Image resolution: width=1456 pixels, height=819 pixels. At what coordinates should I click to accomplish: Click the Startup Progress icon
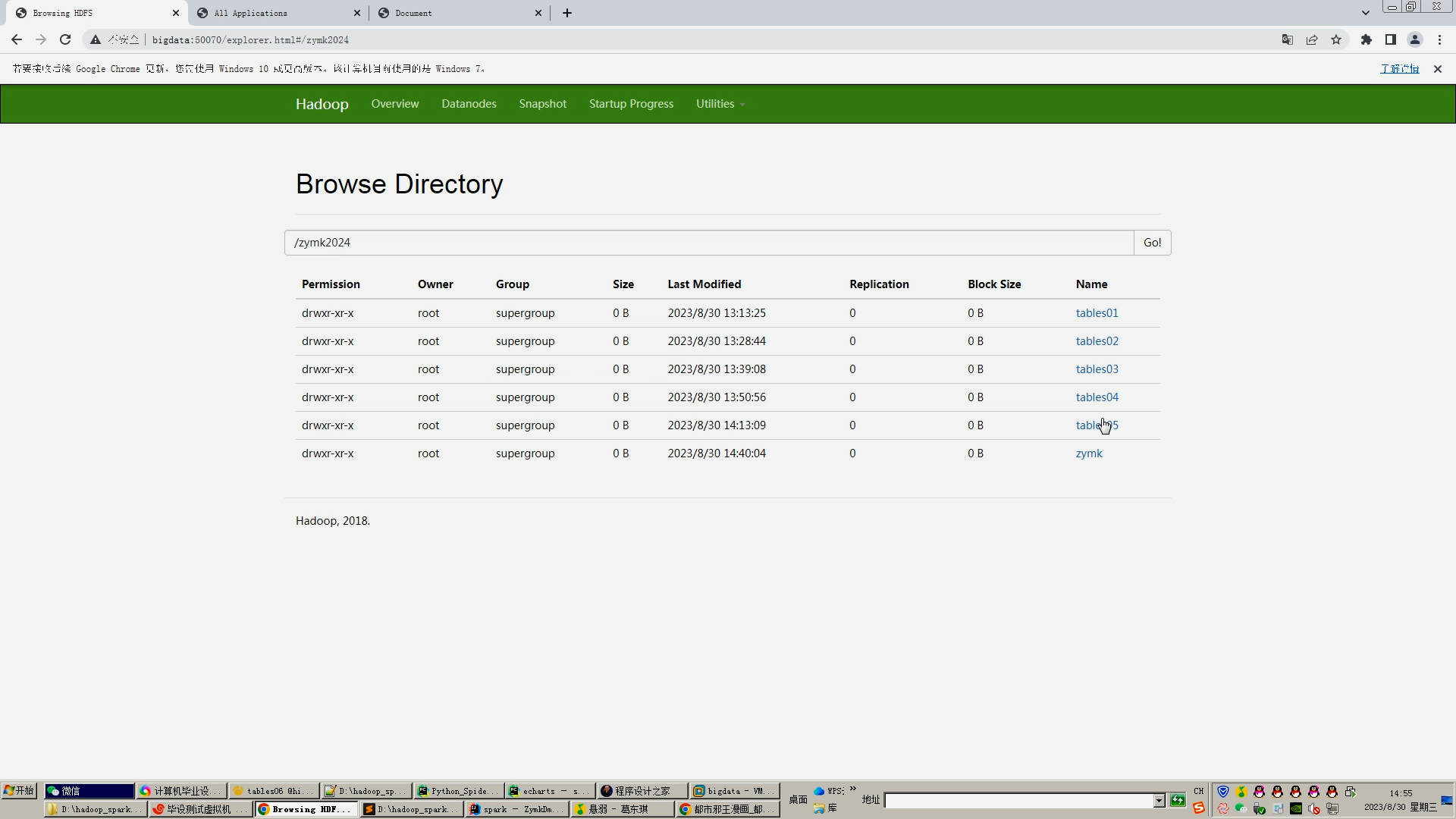tap(631, 103)
